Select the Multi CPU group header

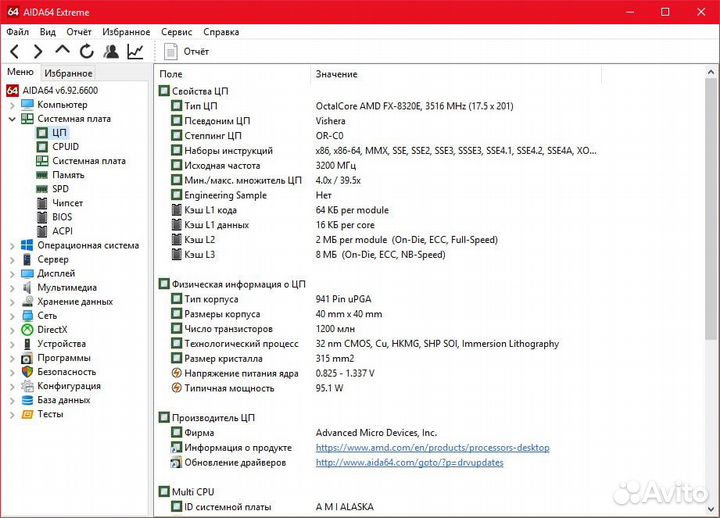pos(186,492)
